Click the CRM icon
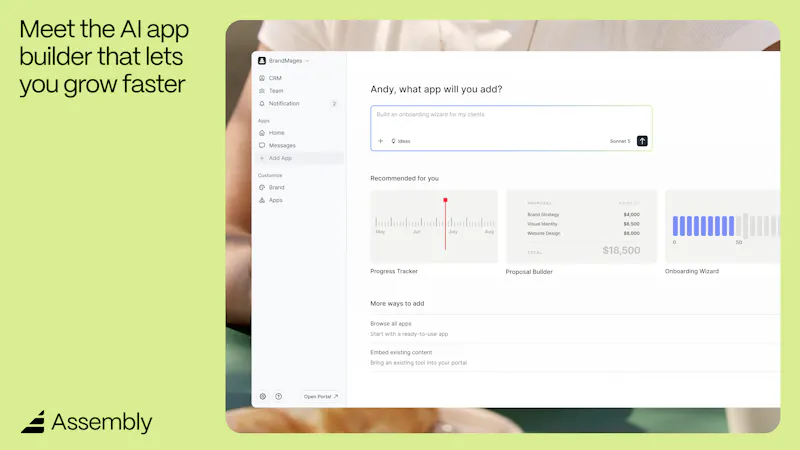The height and width of the screenshot is (450, 800). click(262, 78)
